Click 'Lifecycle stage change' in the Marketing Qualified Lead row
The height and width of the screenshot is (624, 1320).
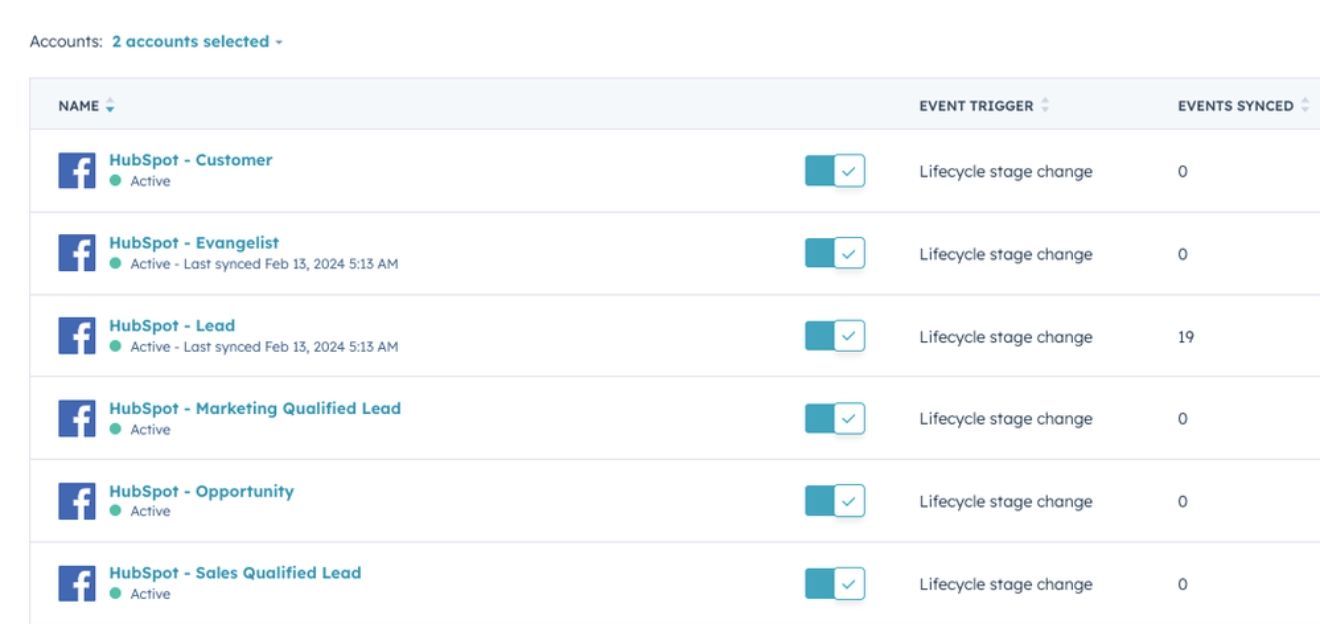tap(1006, 419)
